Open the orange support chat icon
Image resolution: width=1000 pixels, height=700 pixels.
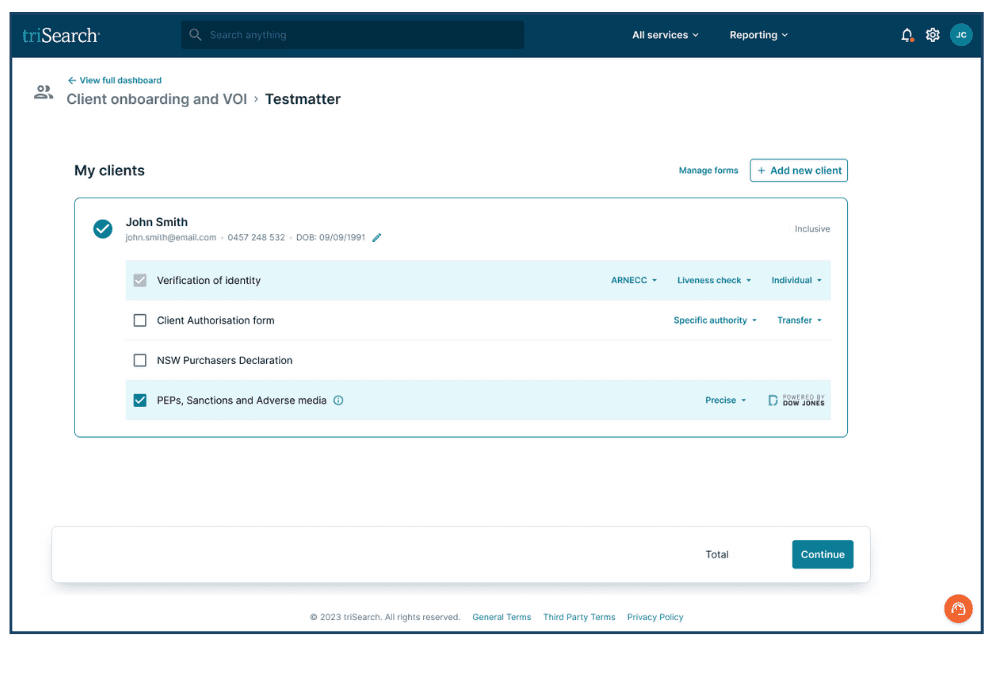(x=957, y=608)
